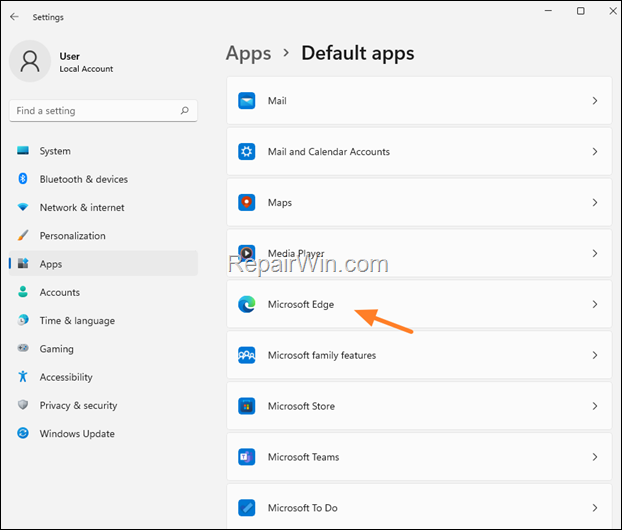Open Gaming settings category
Screen dimensions: 622x530
(103, 348)
